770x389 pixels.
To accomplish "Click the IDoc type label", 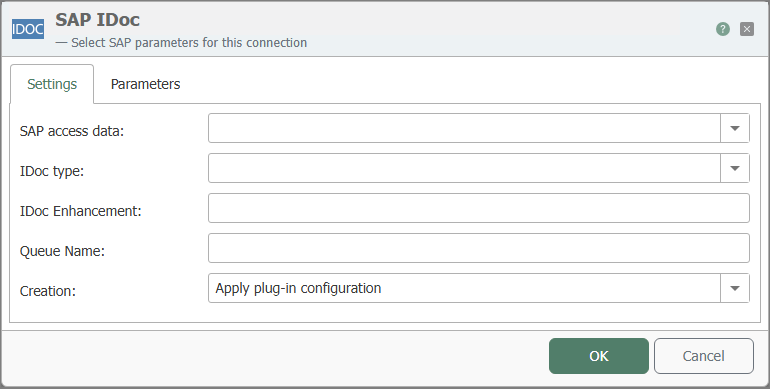I will tap(52, 171).
